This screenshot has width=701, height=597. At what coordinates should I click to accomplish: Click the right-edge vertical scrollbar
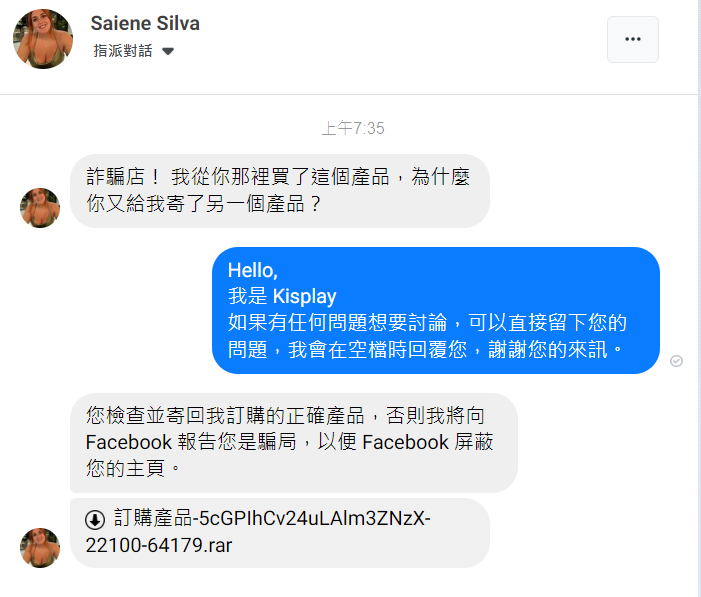(x=699, y=298)
